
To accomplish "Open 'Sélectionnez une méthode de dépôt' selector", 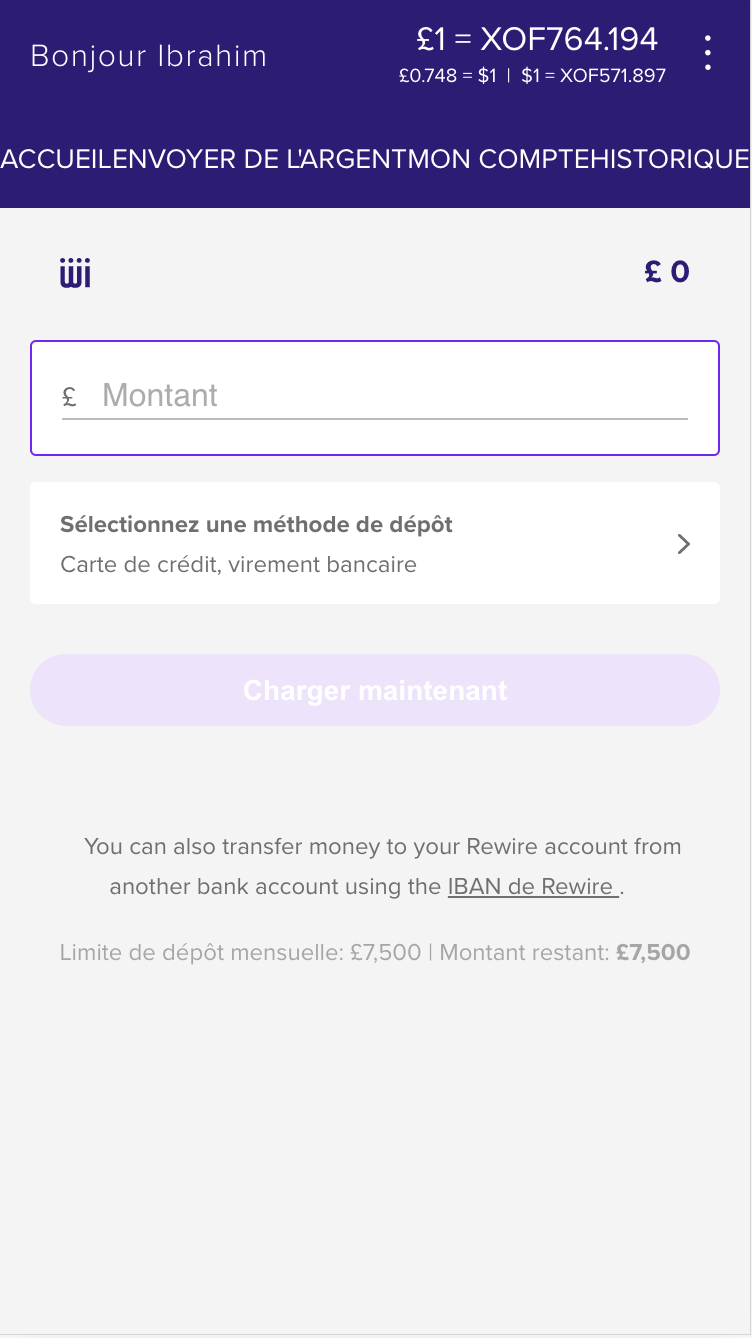I will pyautogui.click(x=256, y=525).
